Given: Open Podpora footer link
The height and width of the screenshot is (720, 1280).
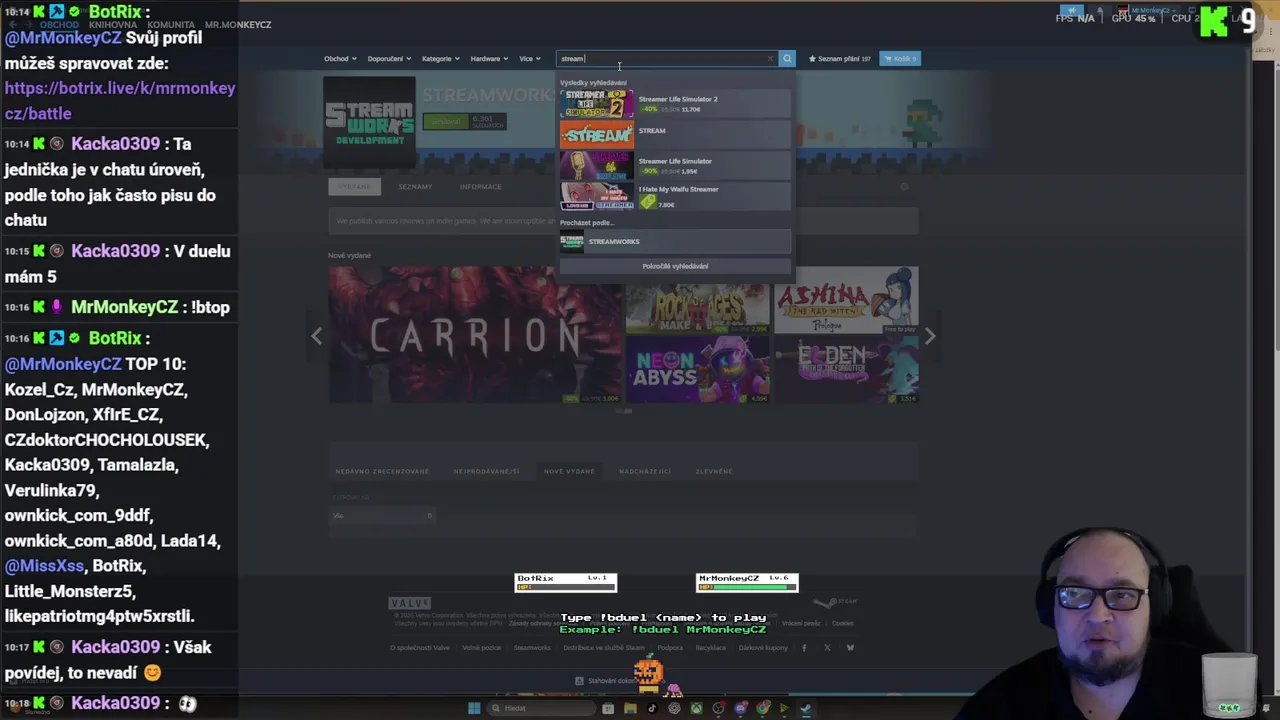Looking at the screenshot, I should tap(670, 648).
